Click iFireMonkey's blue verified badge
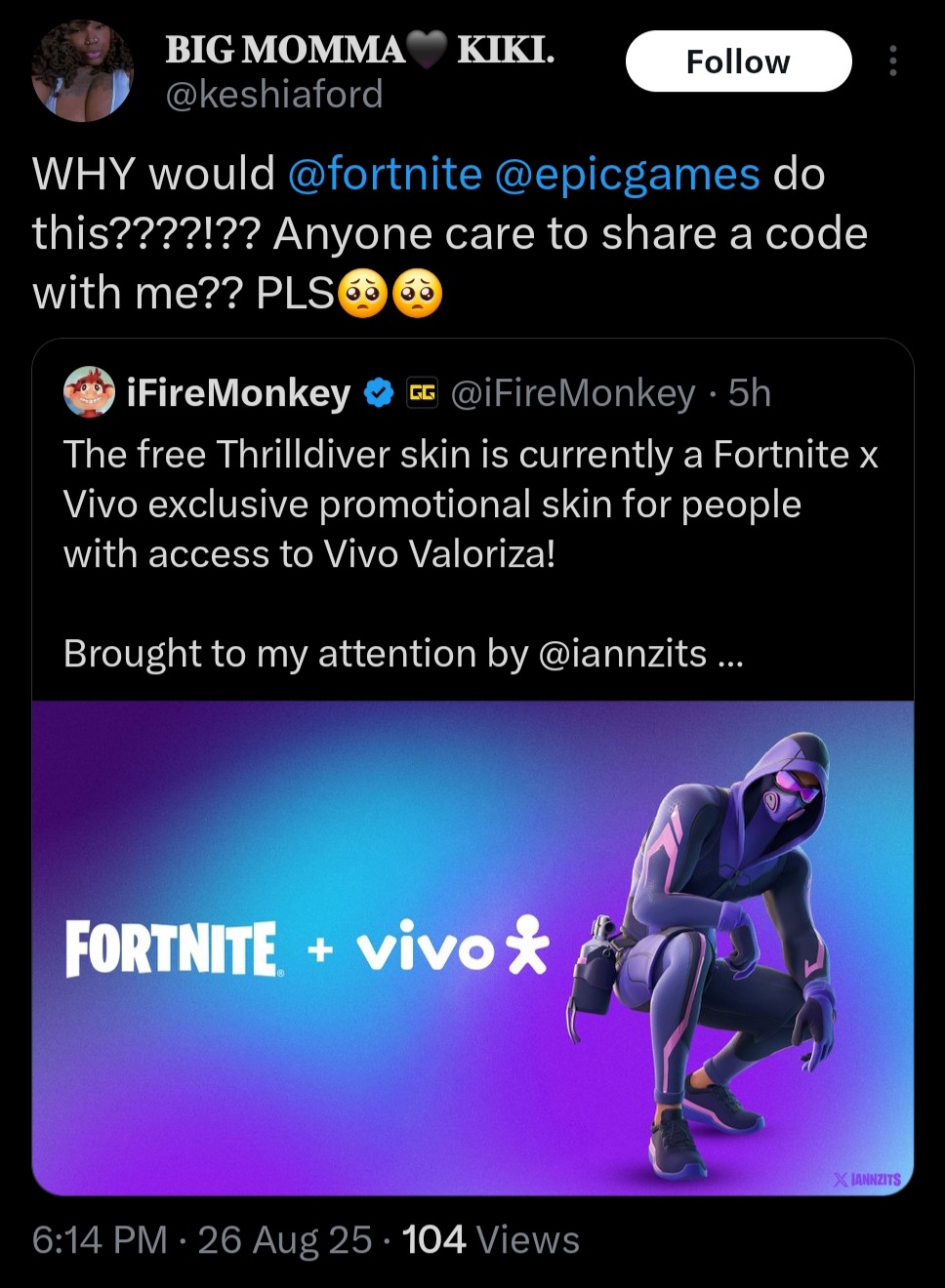 pyautogui.click(x=378, y=393)
